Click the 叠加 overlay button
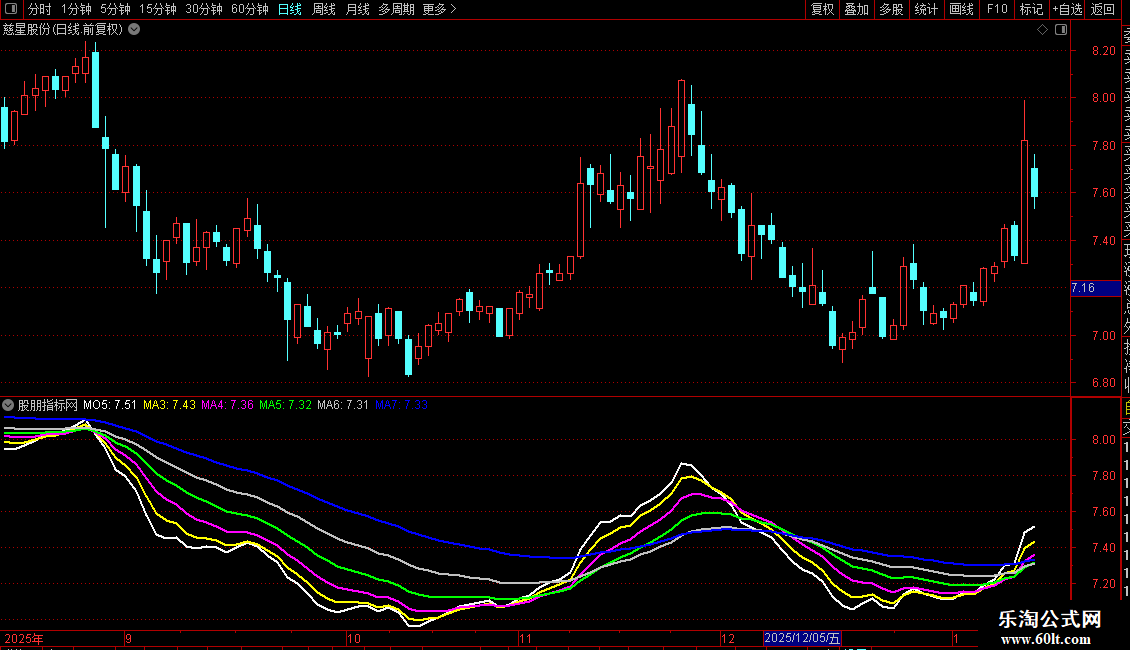 (856, 9)
